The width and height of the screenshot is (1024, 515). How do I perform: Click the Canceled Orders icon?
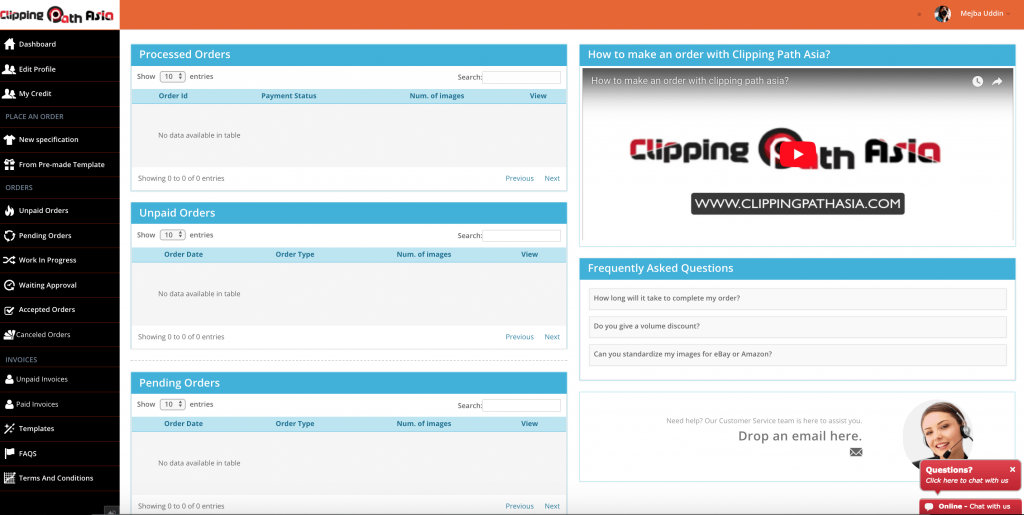9,335
